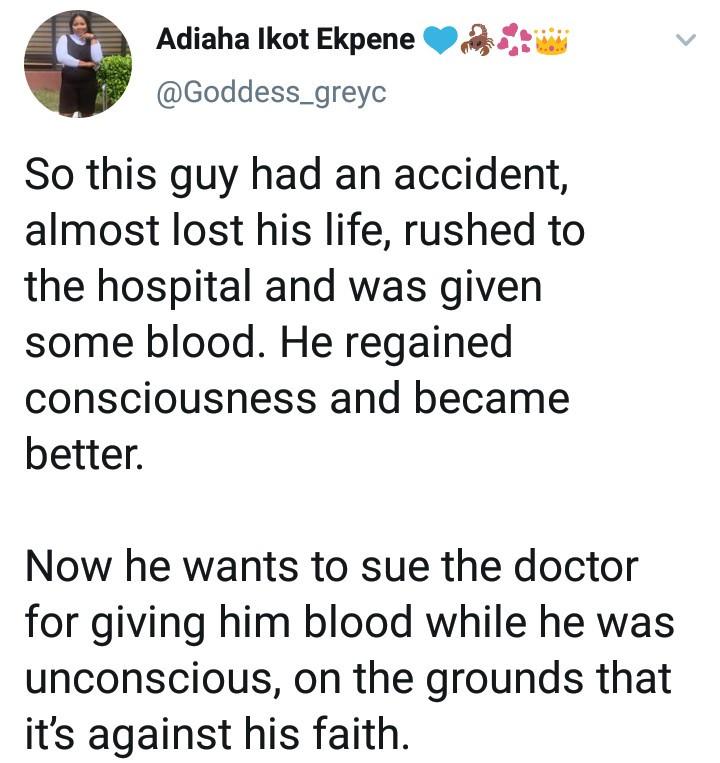Click the line "for giving him blood while he was"
720x763 pixels.
(x=349, y=624)
